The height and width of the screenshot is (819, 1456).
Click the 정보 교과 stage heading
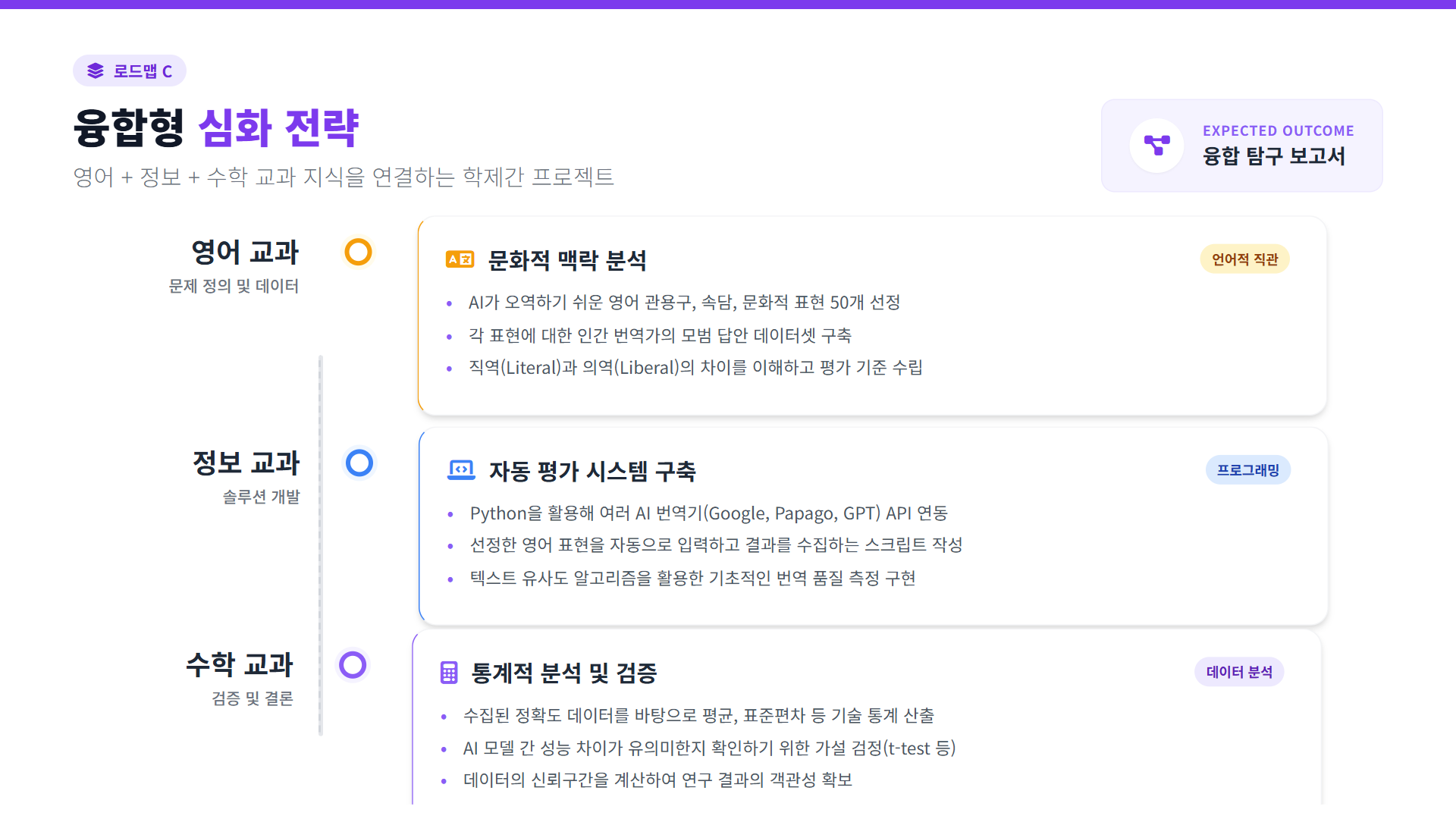[246, 463]
